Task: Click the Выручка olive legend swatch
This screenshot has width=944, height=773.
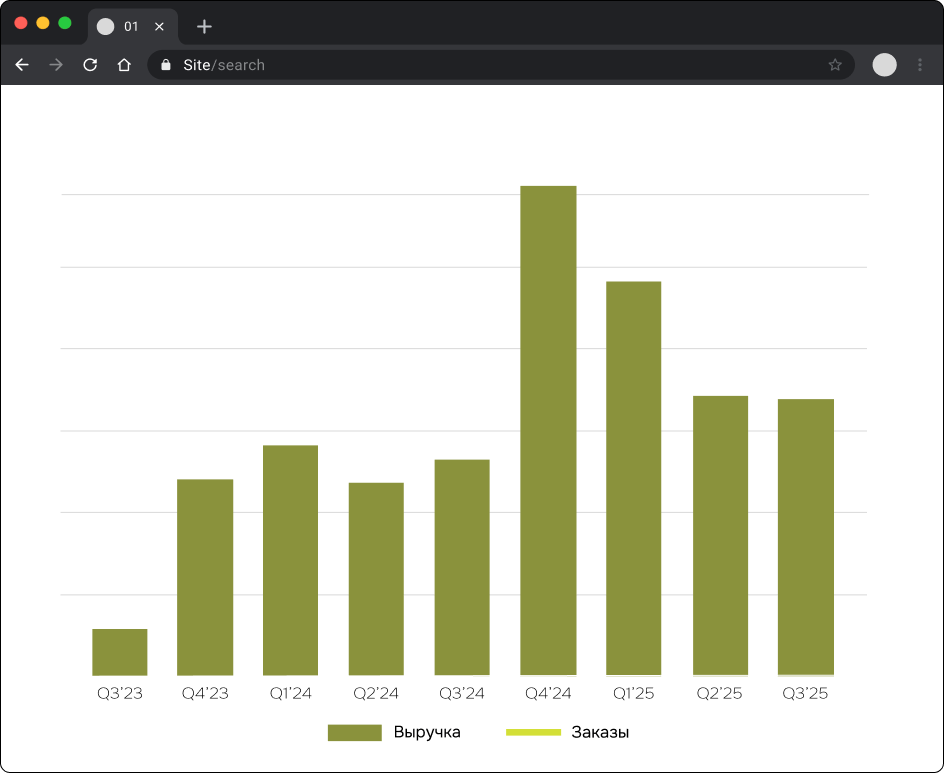Action: click(x=355, y=733)
